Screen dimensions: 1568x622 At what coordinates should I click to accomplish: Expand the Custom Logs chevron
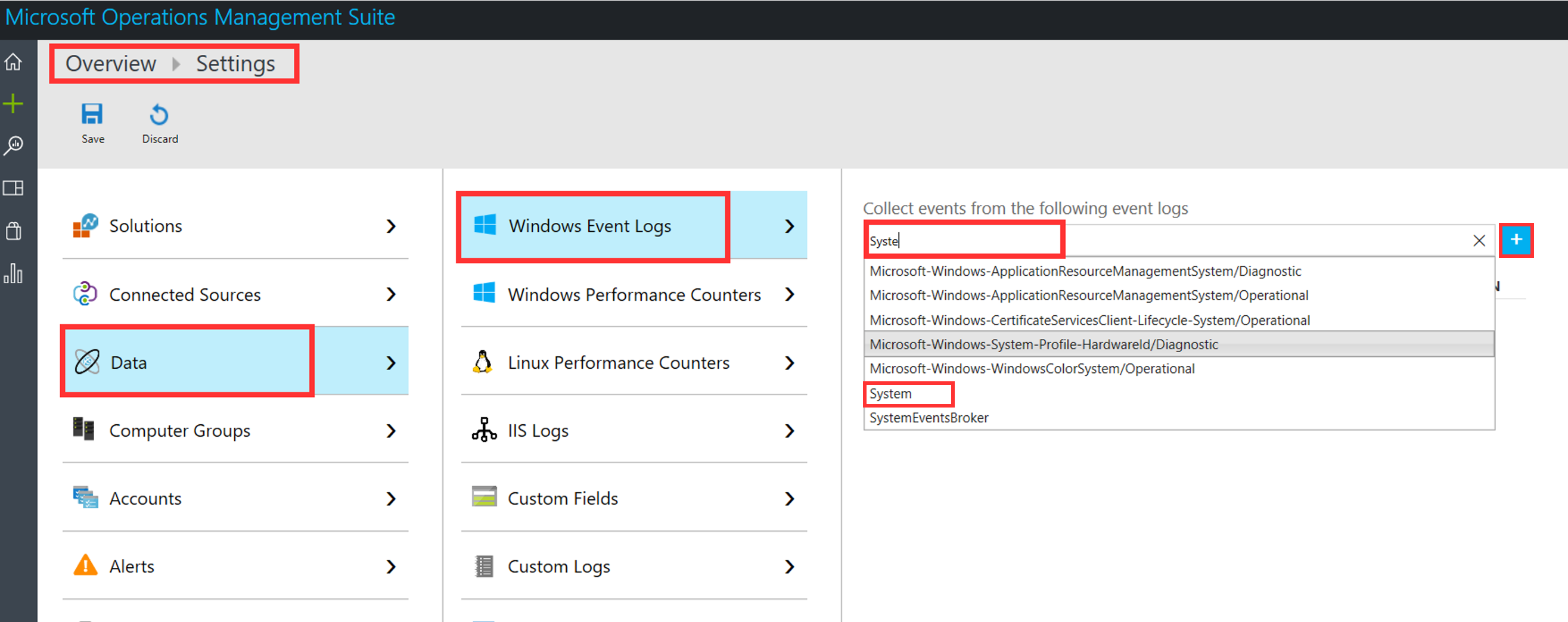(790, 567)
